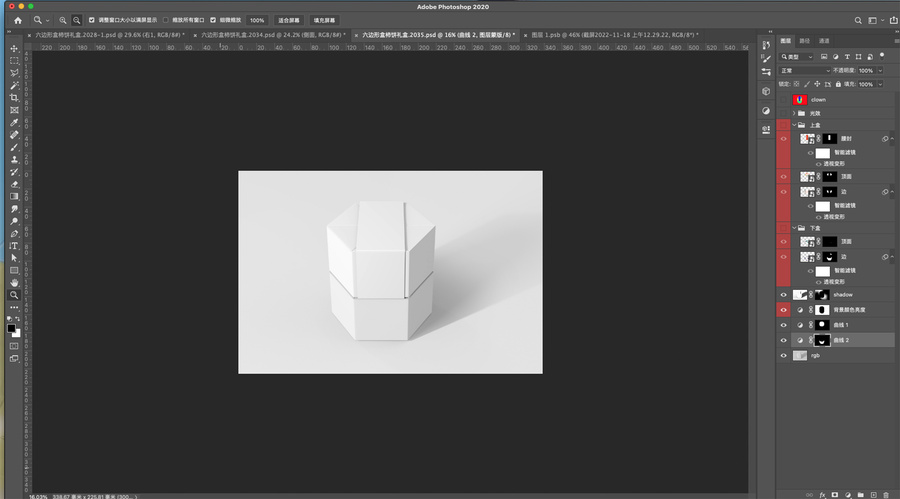
Task: Open the 3D panel cube icon
Action: (x=766, y=91)
